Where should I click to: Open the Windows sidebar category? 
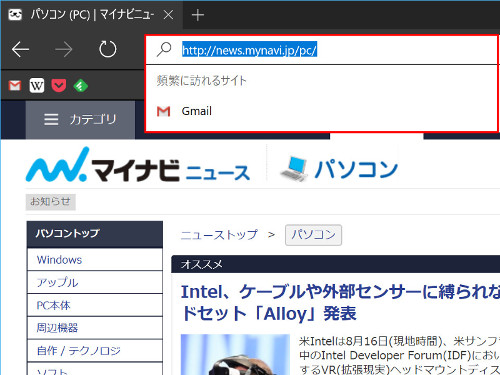click(x=95, y=260)
